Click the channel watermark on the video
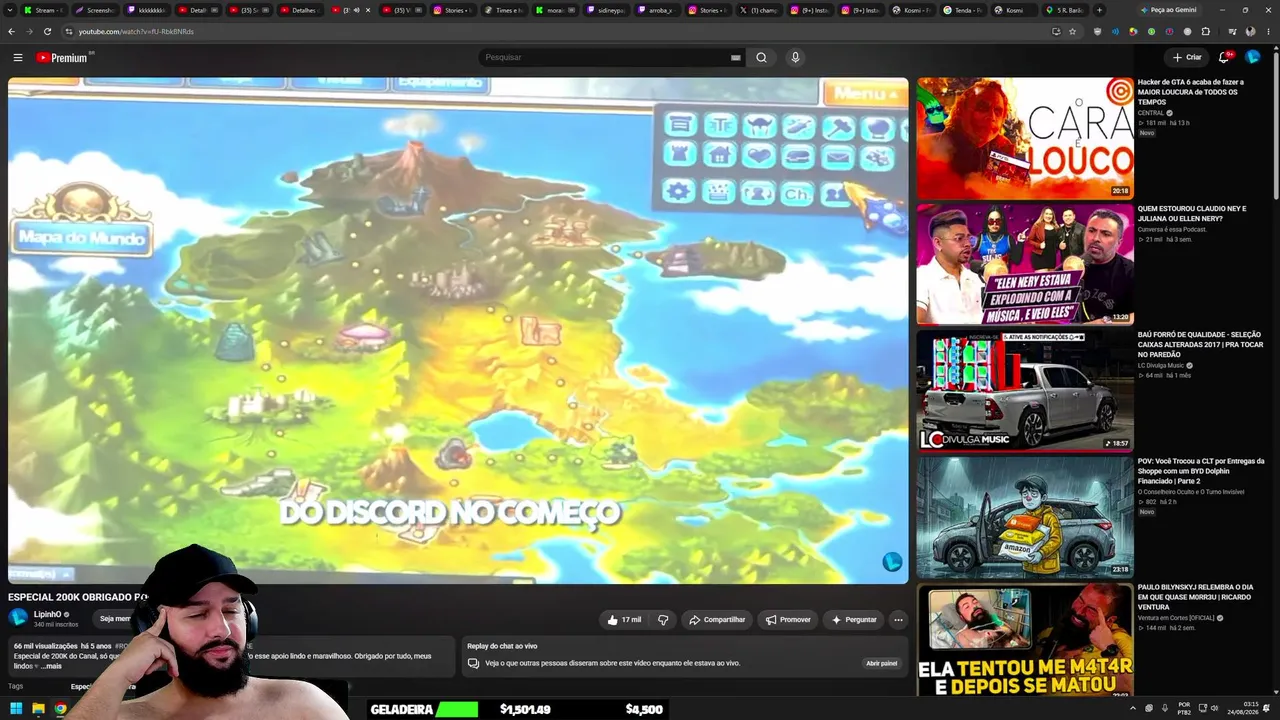Viewport: 1280px width, 720px height. click(892, 562)
